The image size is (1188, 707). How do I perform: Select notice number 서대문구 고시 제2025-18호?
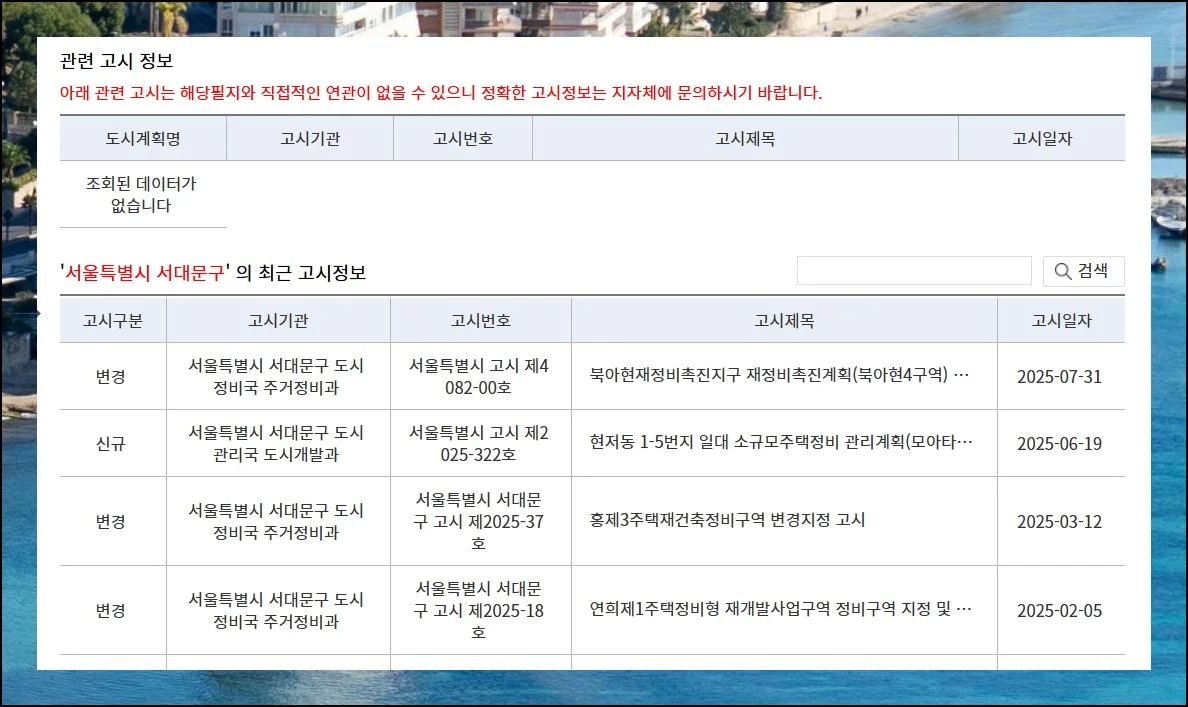point(479,610)
